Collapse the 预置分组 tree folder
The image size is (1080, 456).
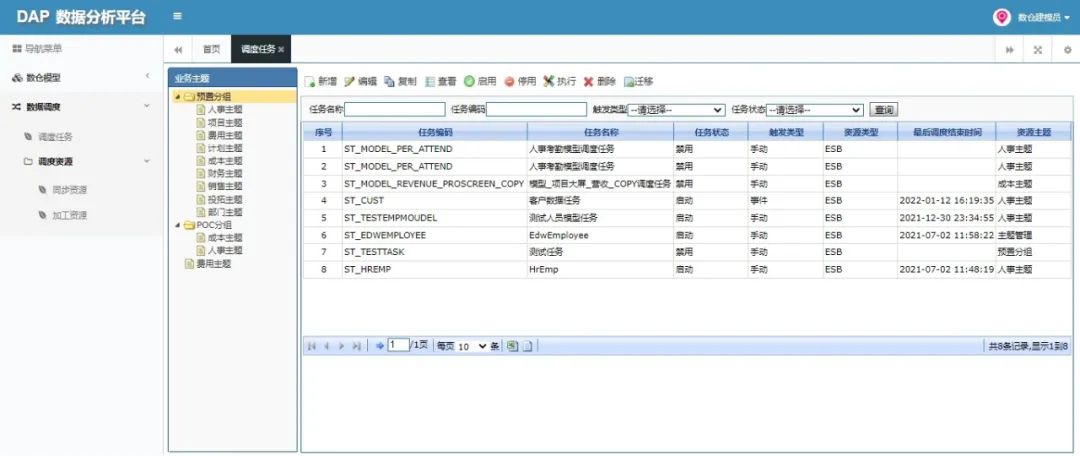[x=177, y=96]
